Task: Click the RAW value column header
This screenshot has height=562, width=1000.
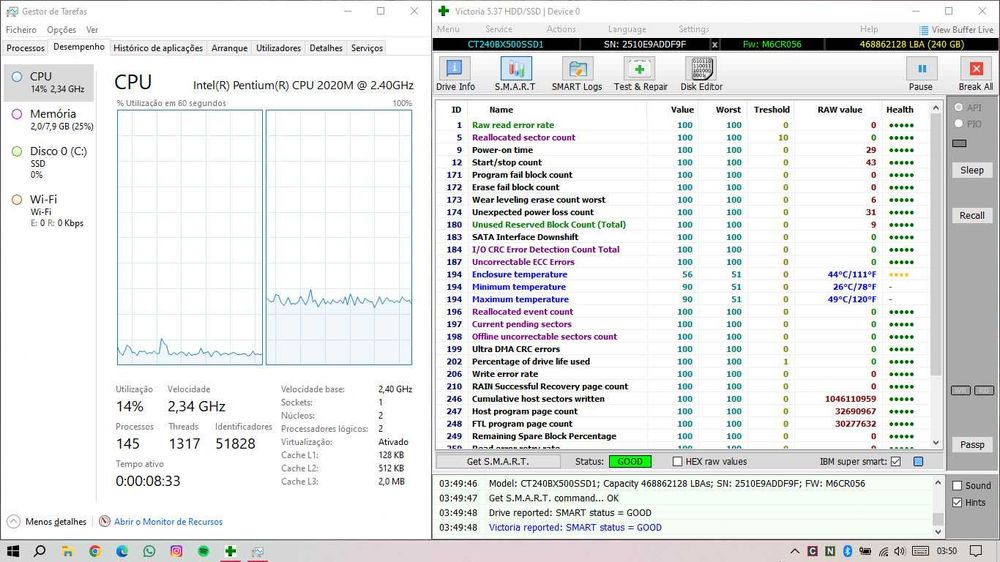Action: [839, 110]
